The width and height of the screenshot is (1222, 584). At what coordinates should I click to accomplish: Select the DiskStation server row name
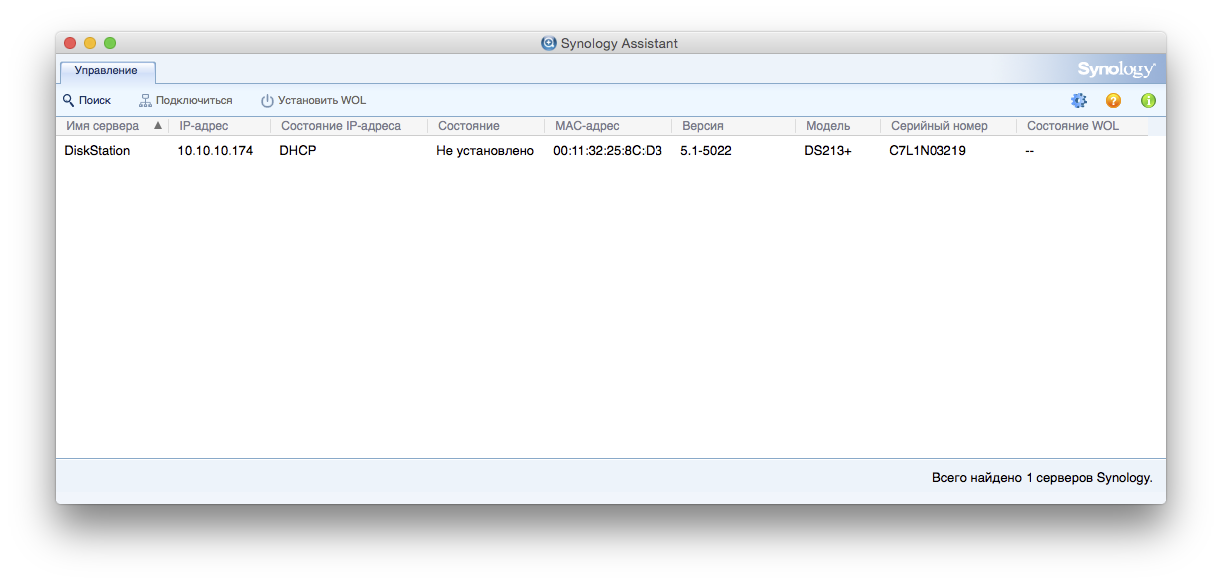[97, 151]
